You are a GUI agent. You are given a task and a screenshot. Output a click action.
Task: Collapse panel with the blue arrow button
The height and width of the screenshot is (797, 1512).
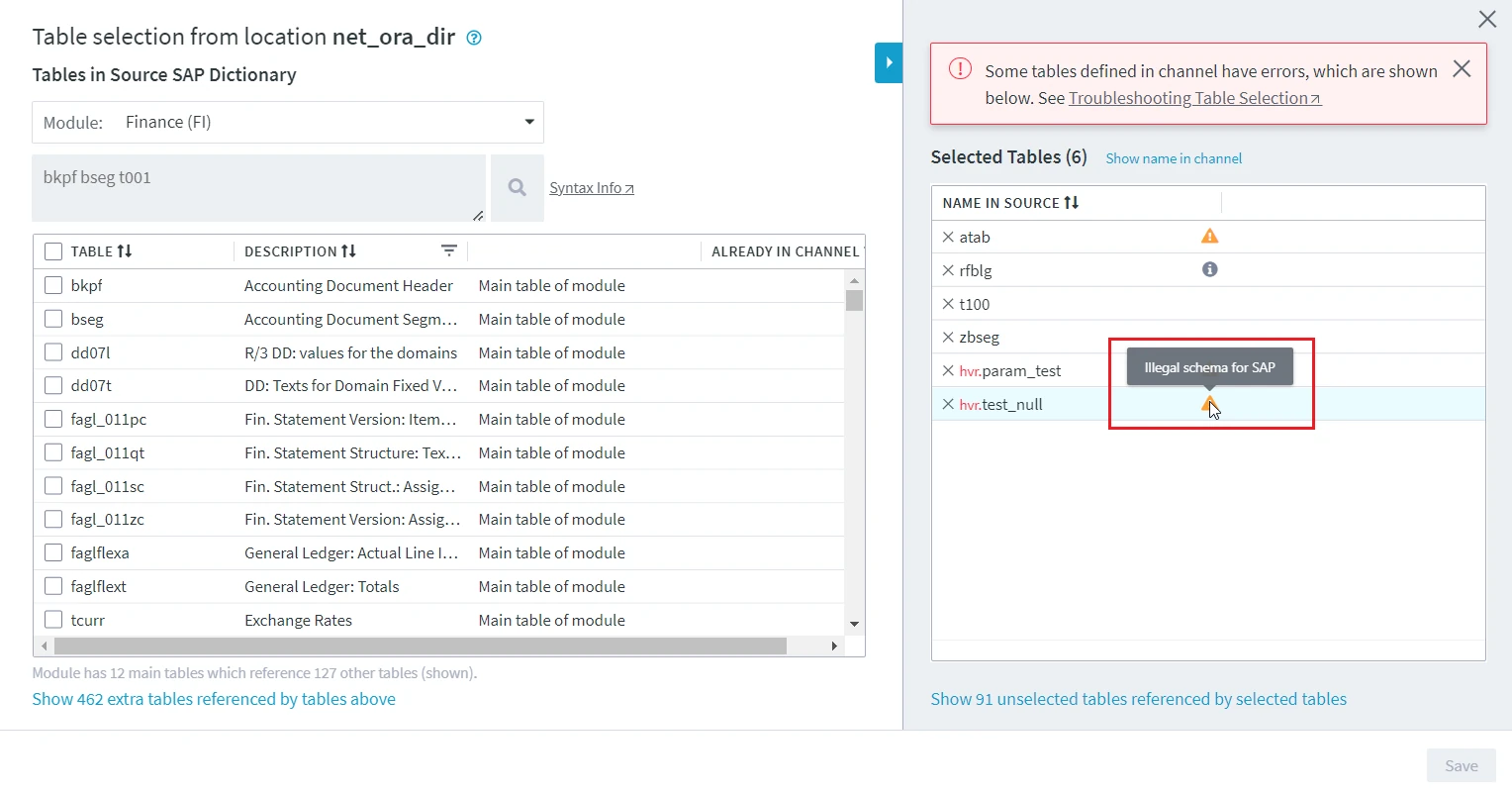pos(888,62)
